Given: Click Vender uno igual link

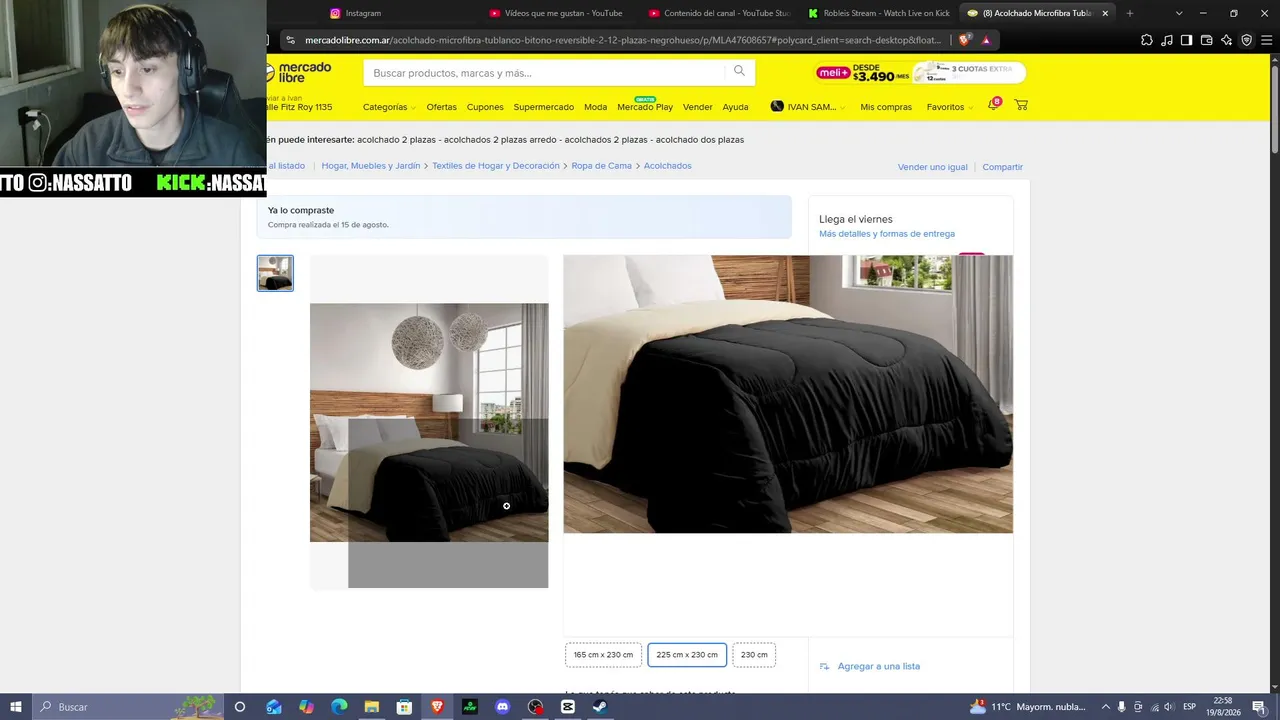Looking at the screenshot, I should [933, 167].
